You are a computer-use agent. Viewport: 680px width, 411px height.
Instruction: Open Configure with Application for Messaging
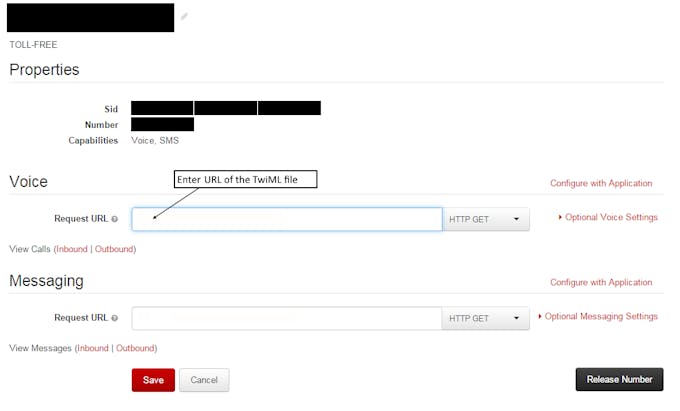[601, 282]
